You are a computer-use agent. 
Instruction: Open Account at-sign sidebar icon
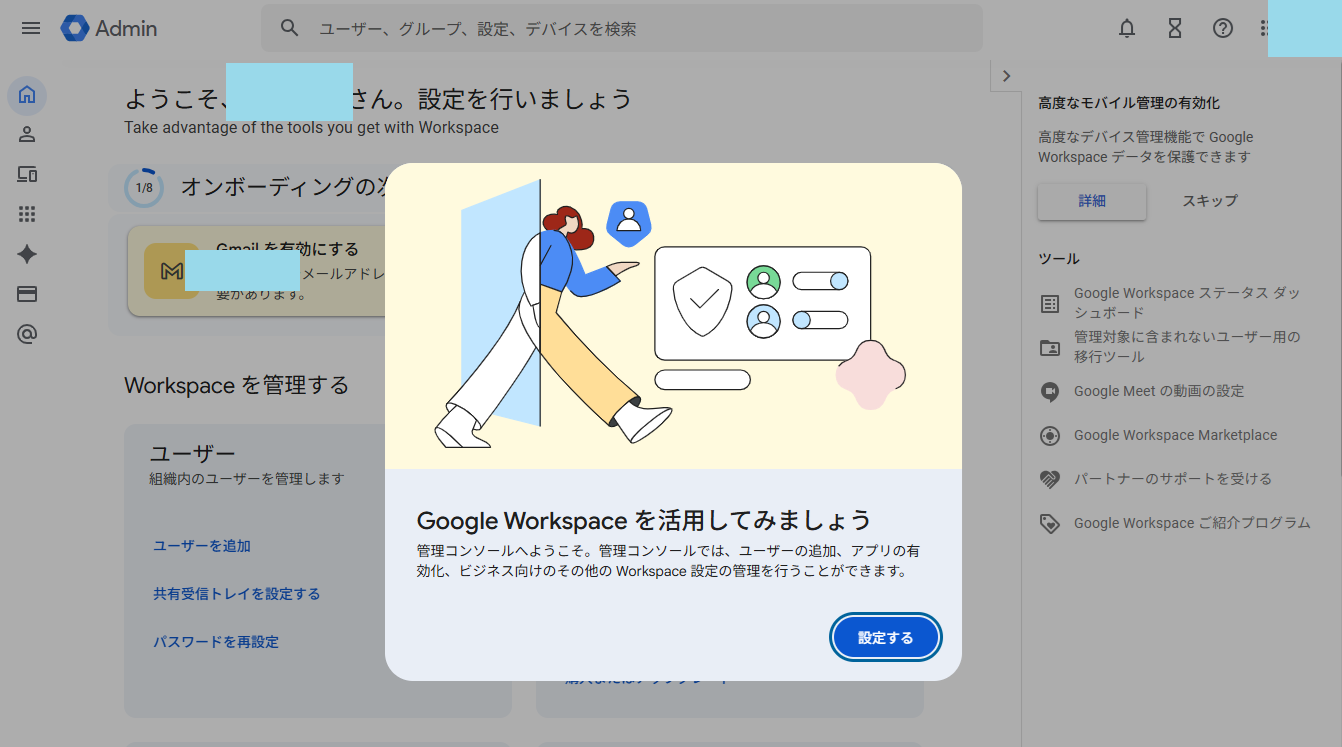[27, 334]
